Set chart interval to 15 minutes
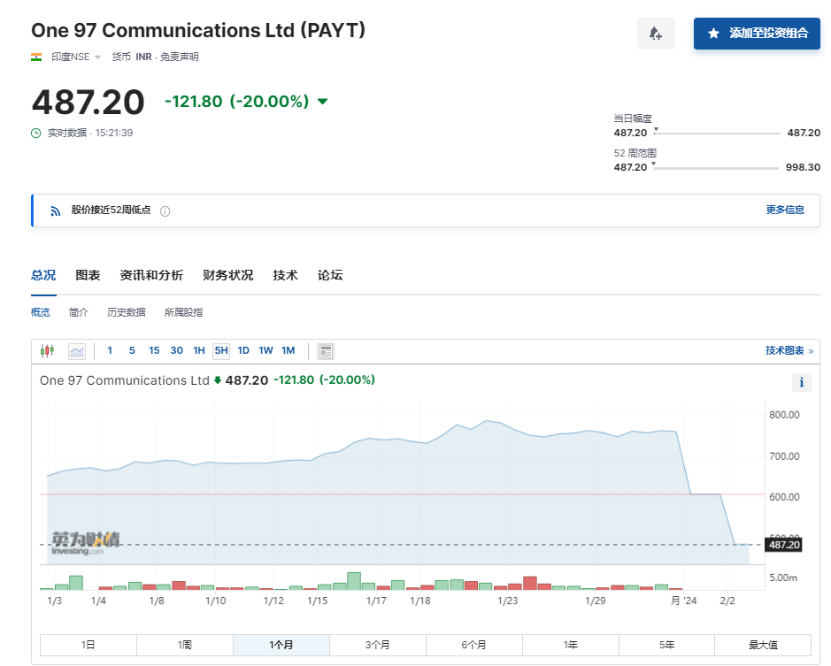The height and width of the screenshot is (666, 831). tap(154, 351)
